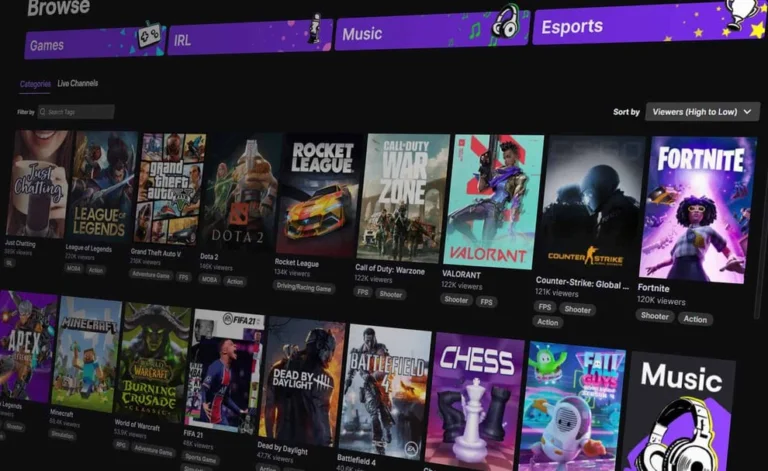Open the Dead by Daylight cover

click(x=301, y=381)
